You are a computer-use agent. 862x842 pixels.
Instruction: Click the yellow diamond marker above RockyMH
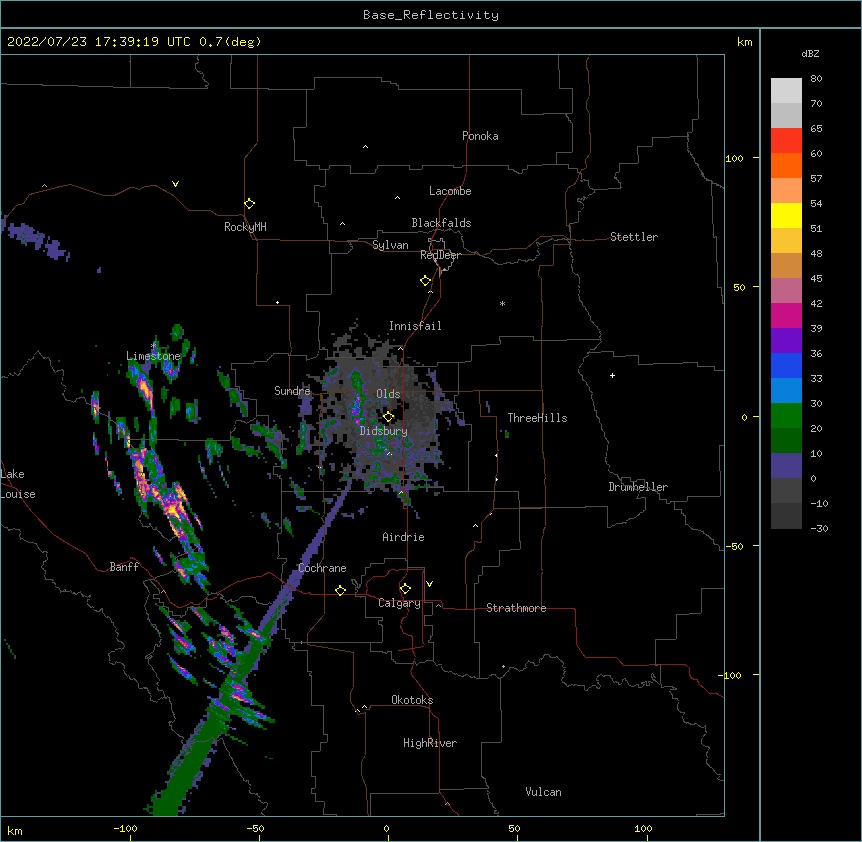point(250,204)
